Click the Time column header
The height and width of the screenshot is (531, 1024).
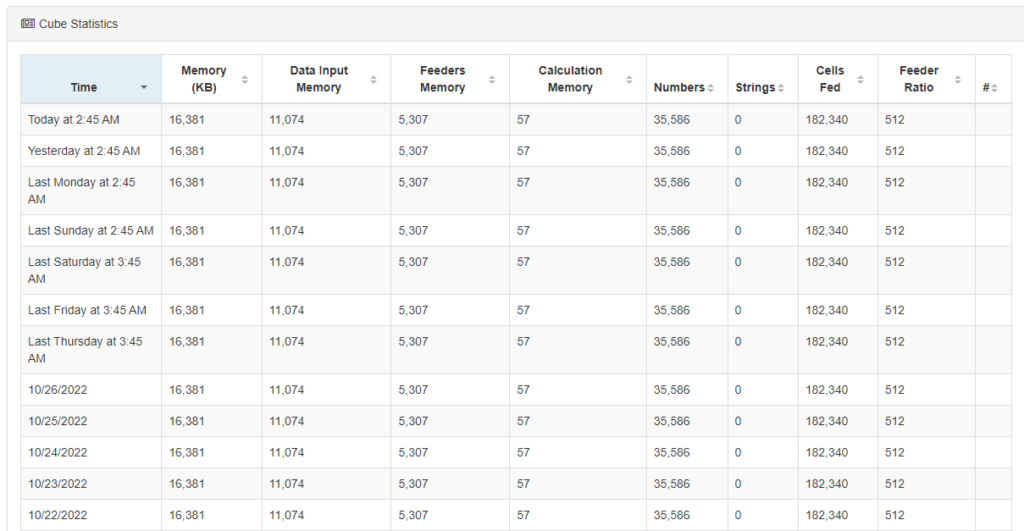tap(84, 87)
